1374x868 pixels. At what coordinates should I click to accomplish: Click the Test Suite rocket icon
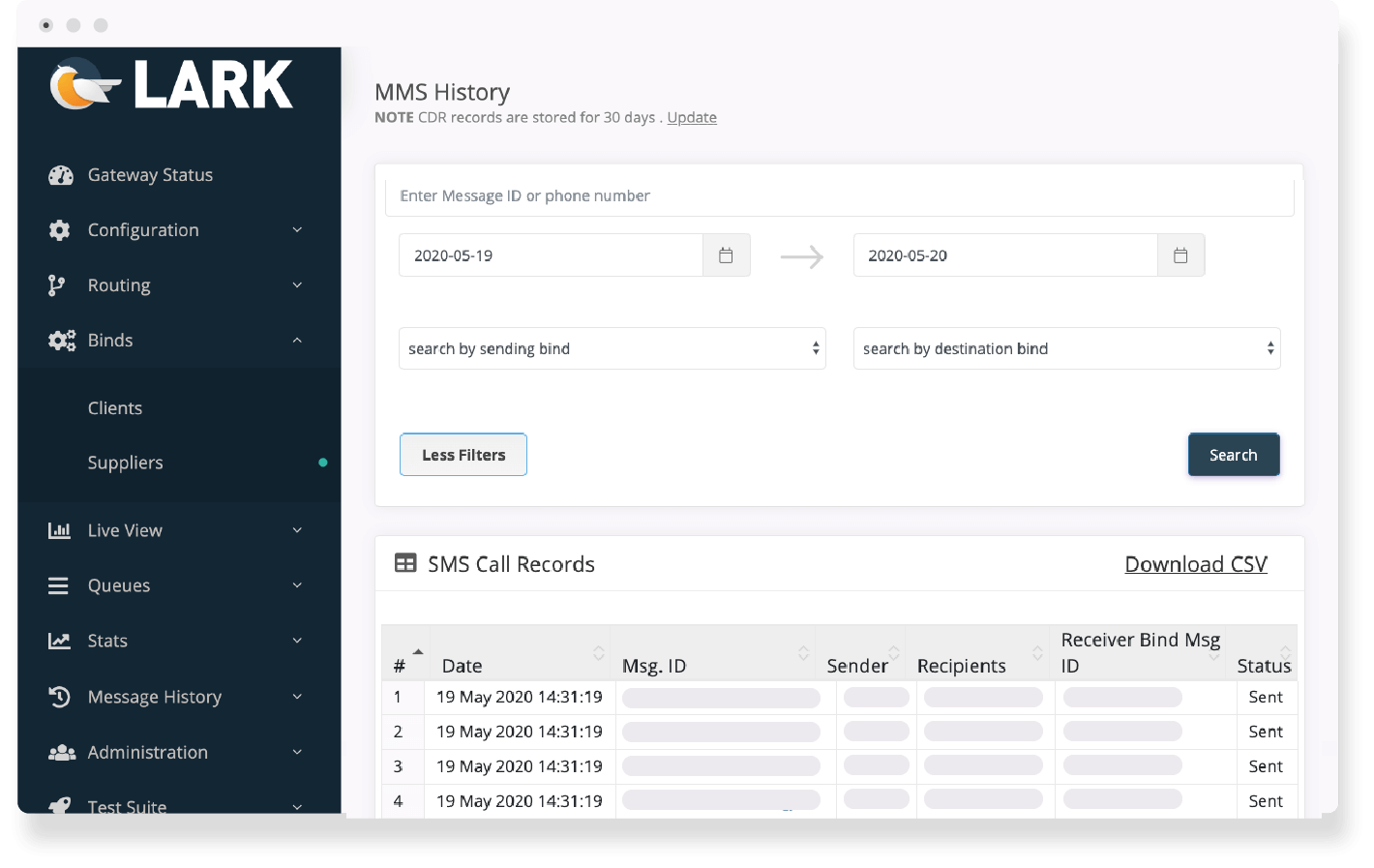(60, 805)
